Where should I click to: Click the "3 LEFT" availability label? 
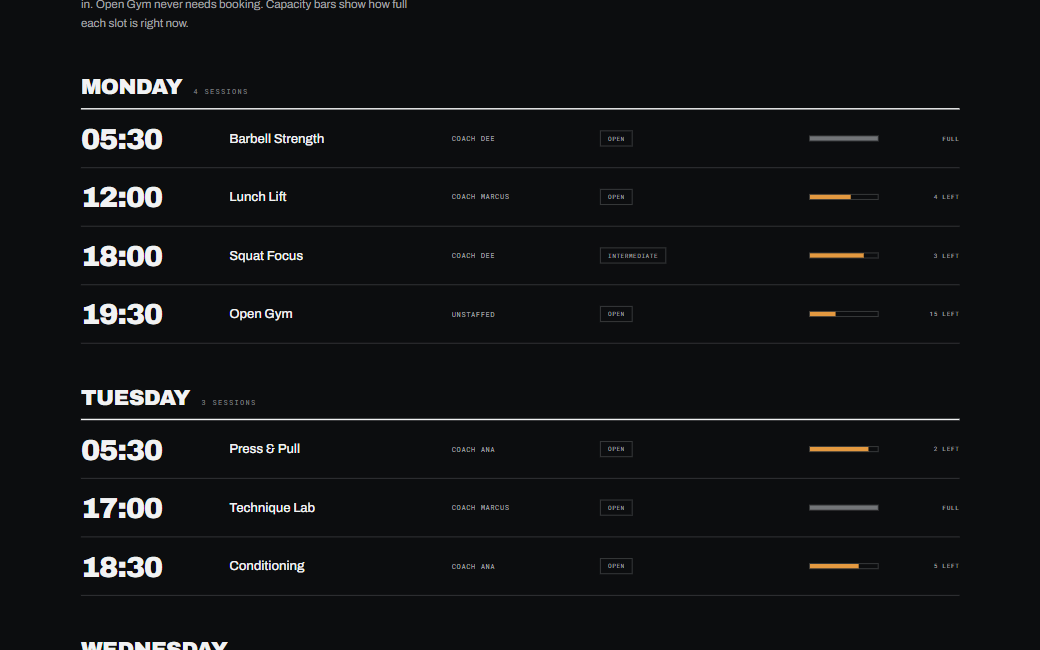(946, 255)
